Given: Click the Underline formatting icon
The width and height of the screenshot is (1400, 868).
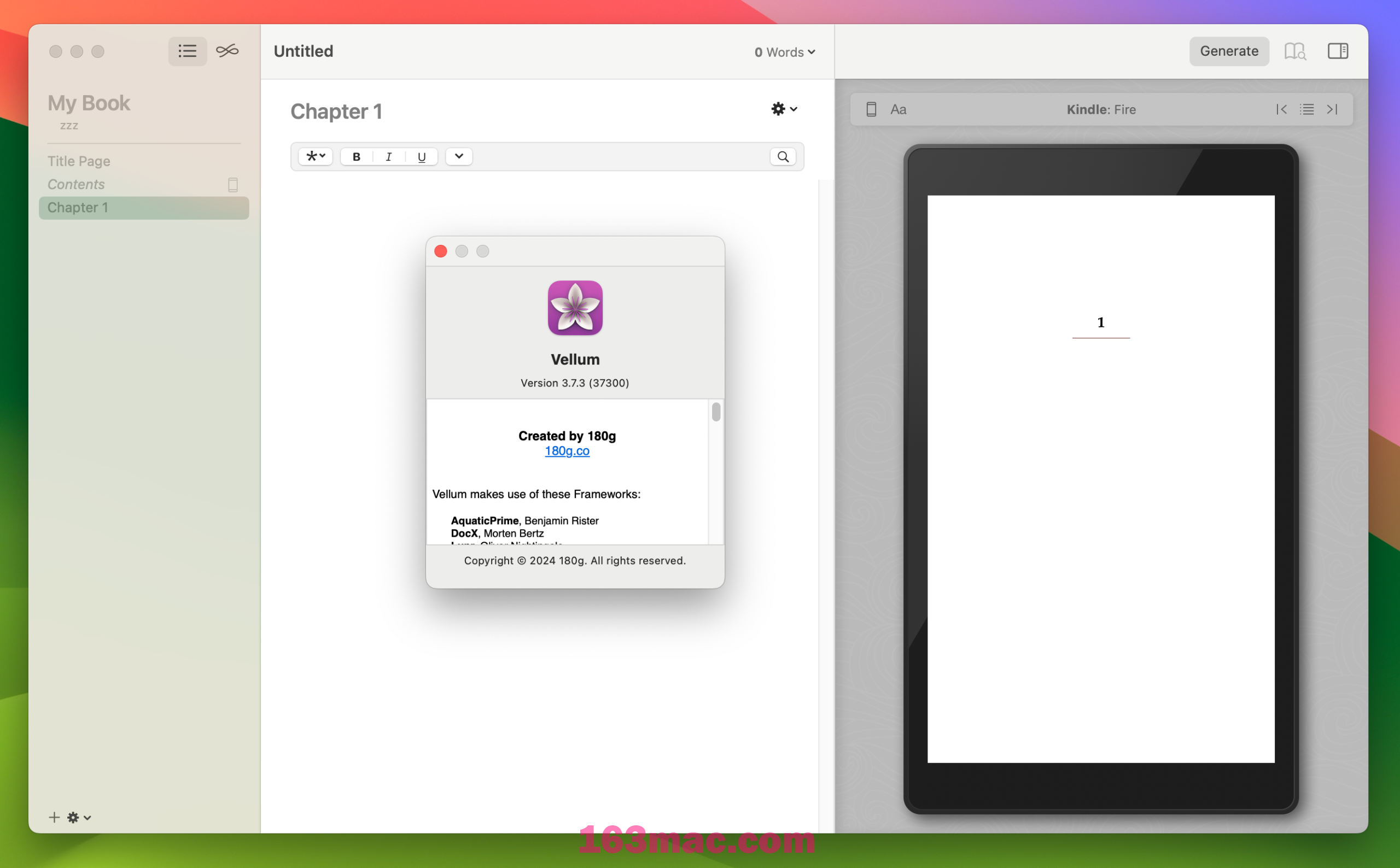Looking at the screenshot, I should [422, 157].
